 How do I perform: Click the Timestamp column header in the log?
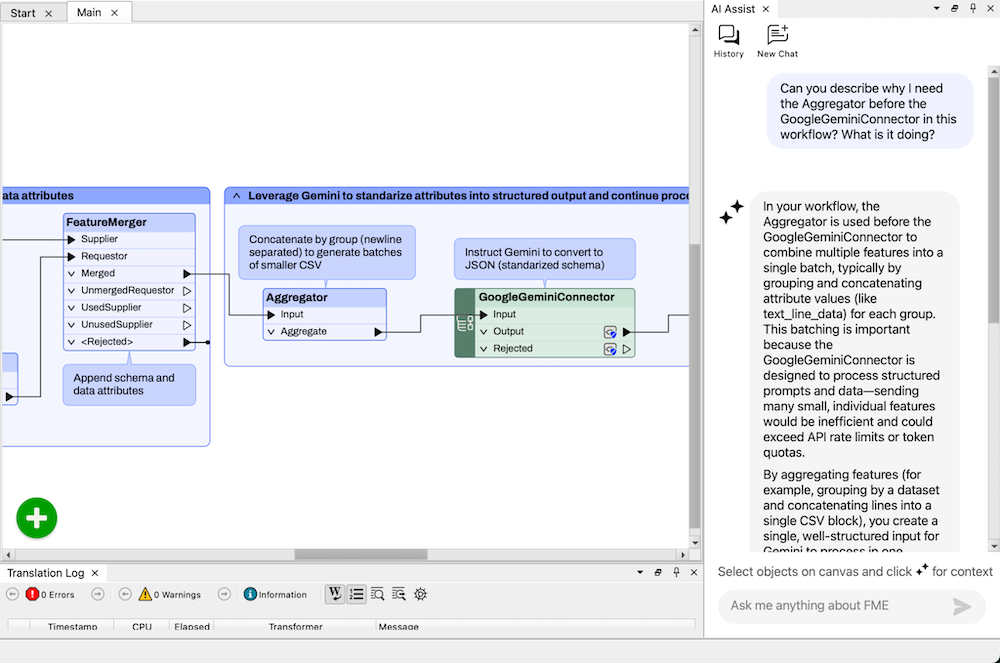click(x=72, y=626)
